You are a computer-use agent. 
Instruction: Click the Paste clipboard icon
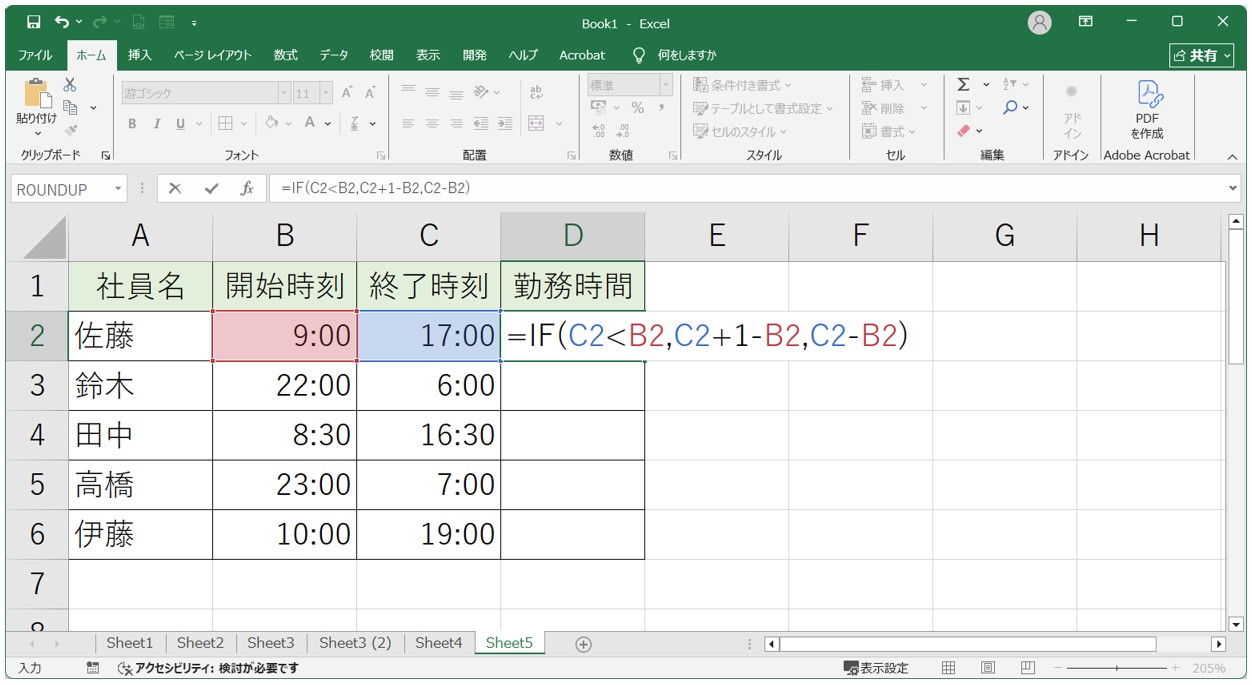37,94
